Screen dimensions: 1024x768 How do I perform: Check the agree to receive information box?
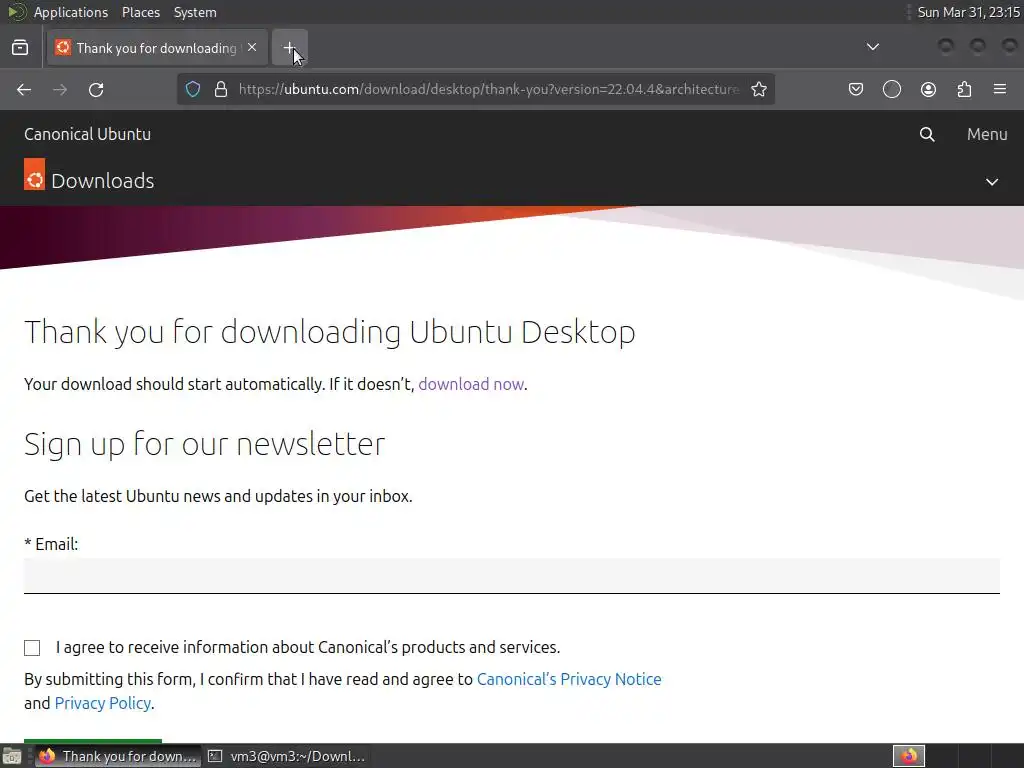[x=32, y=648]
